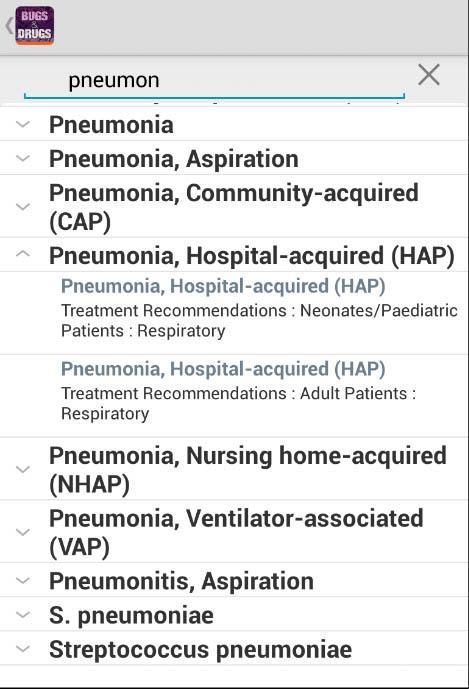Collapse the Hospital-acquired (HAP) chevron
This screenshot has width=469, height=689.
[23, 254]
